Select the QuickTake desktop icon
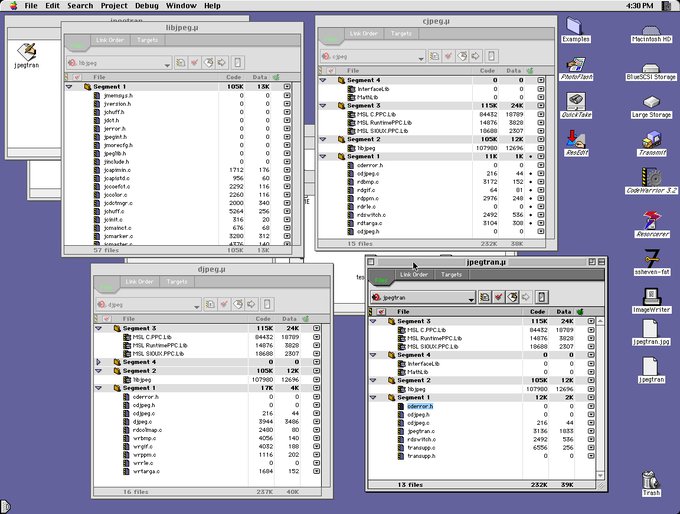680x514 pixels. click(x=576, y=105)
